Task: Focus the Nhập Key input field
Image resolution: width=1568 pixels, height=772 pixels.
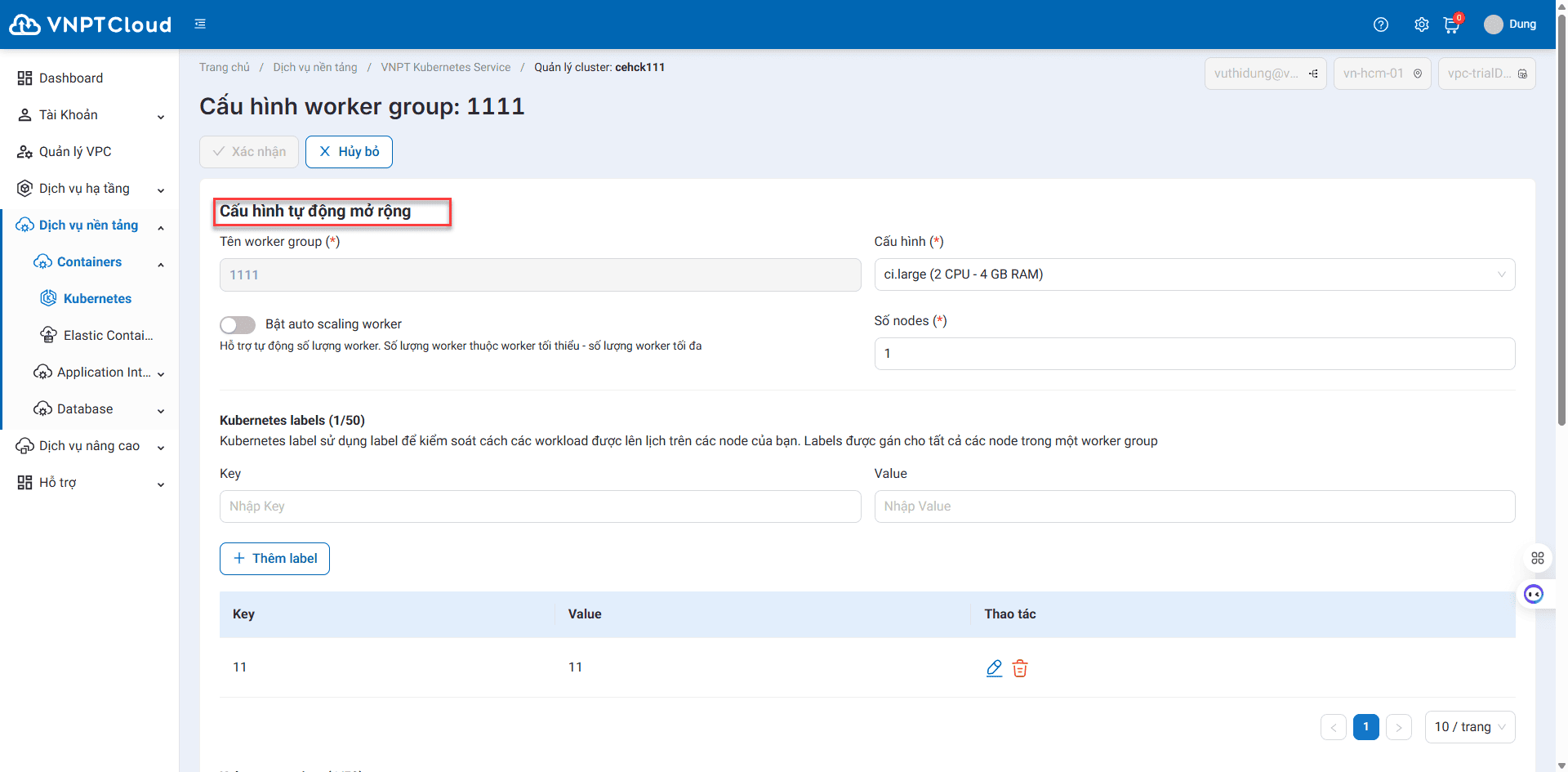Action: [540, 506]
